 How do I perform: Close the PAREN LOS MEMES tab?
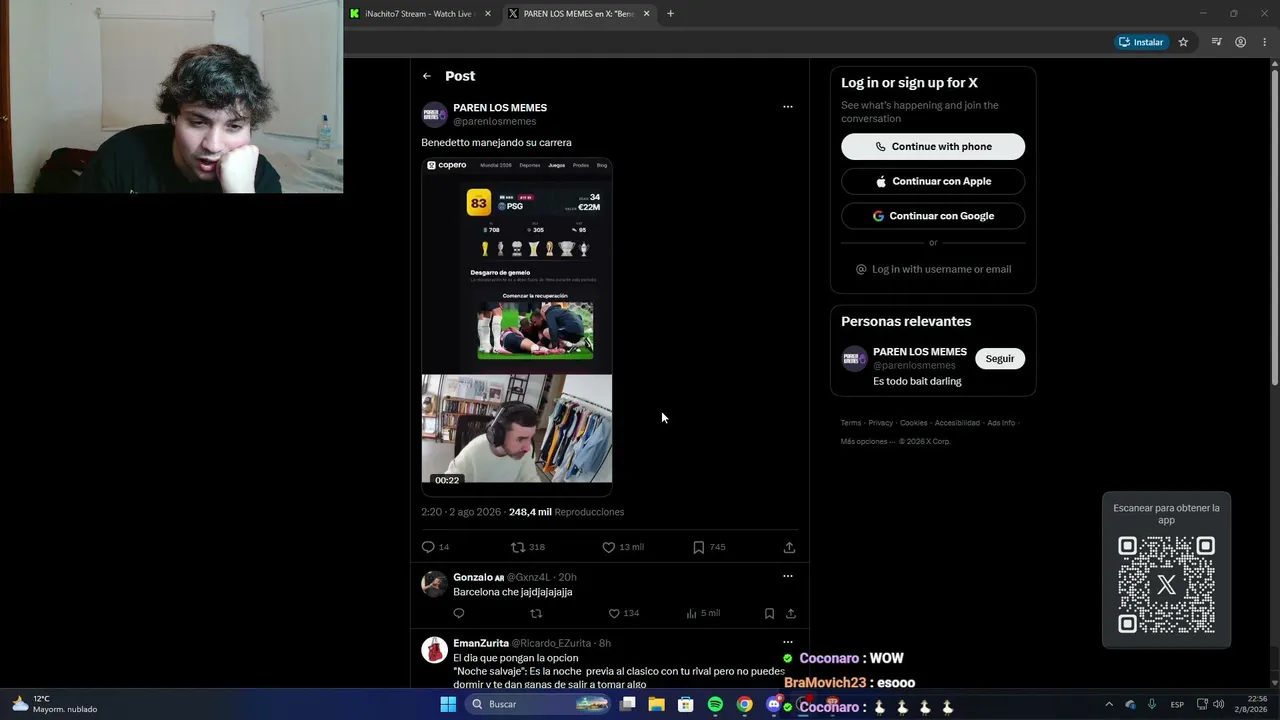click(x=646, y=14)
